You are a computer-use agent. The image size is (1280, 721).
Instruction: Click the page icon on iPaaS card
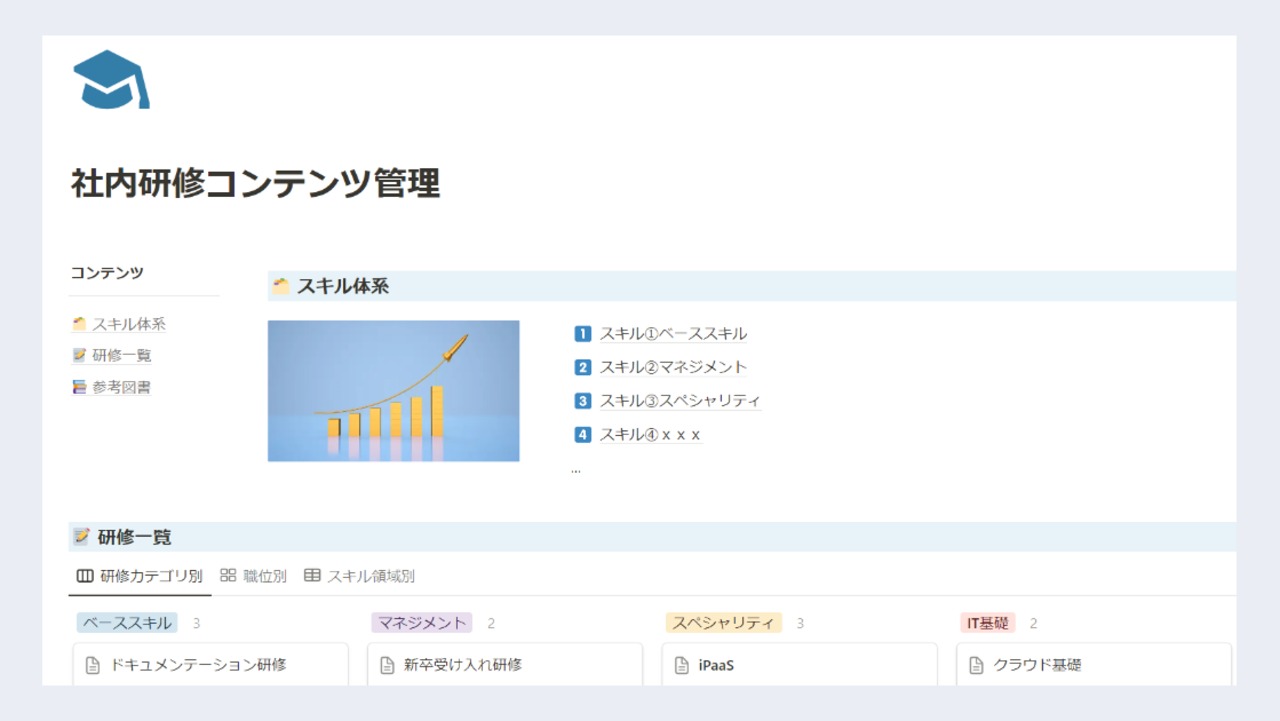(x=682, y=665)
